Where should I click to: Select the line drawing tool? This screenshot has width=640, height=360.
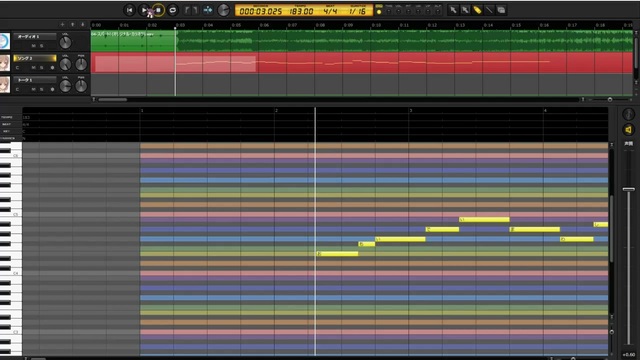(x=489, y=10)
